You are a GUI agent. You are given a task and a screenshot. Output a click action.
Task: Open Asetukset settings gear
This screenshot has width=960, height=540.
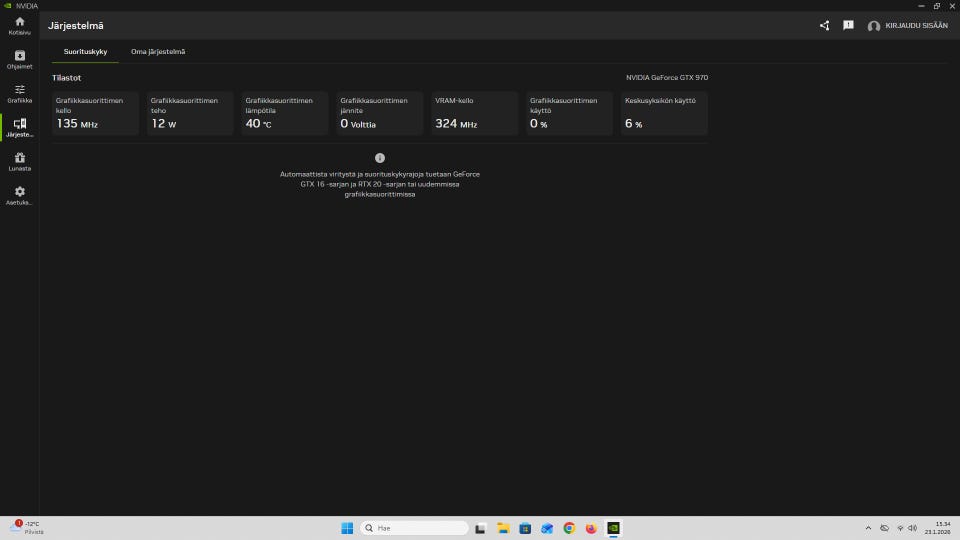click(19, 195)
